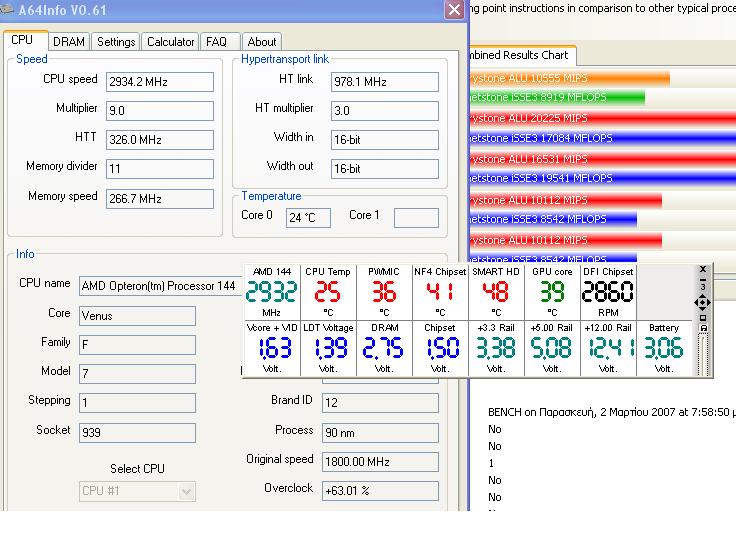Click the +5.00 Rail 5.08 Volt cell
736x538 pixels.
[x=552, y=348]
